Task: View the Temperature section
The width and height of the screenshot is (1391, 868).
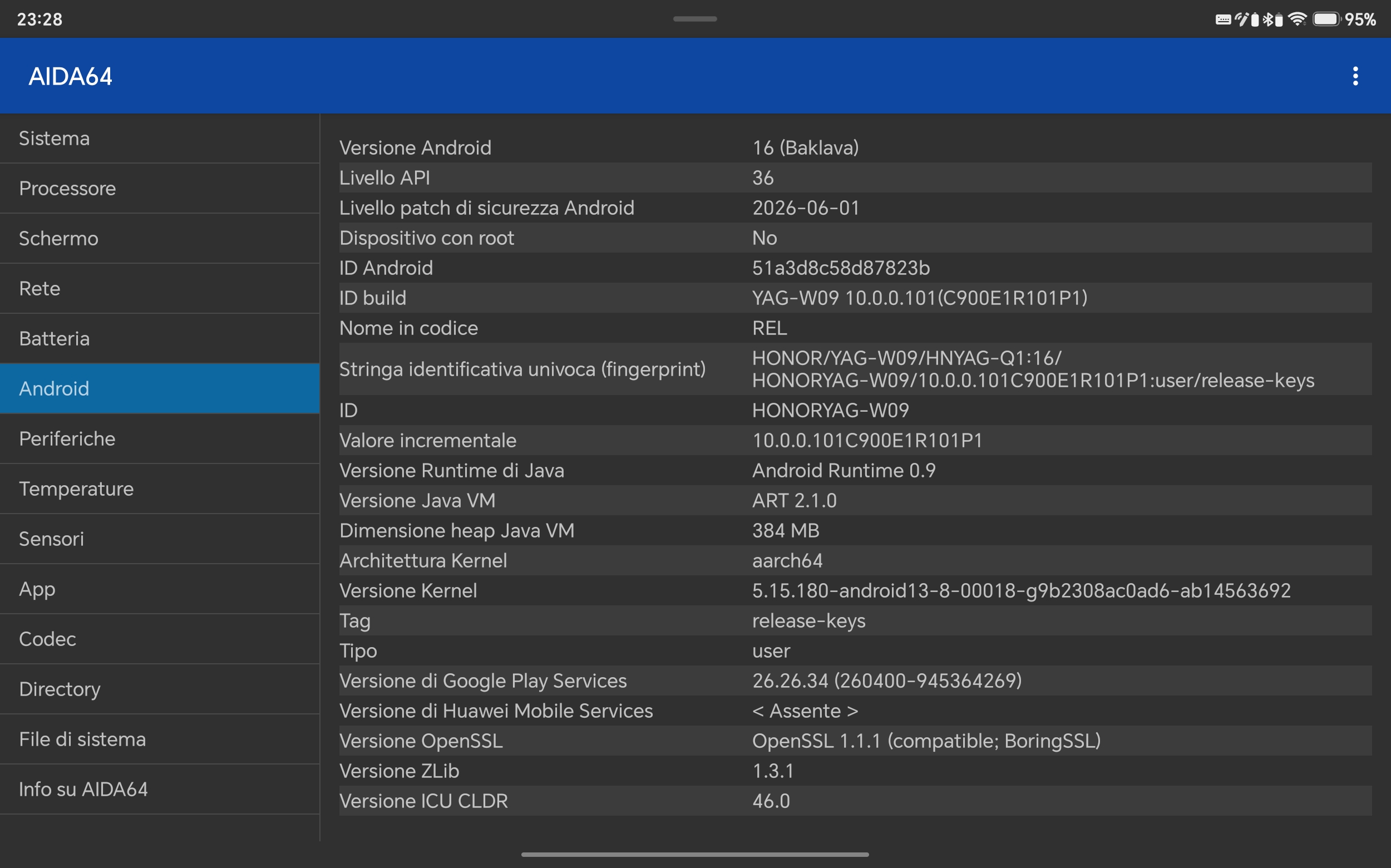Action: tap(160, 489)
